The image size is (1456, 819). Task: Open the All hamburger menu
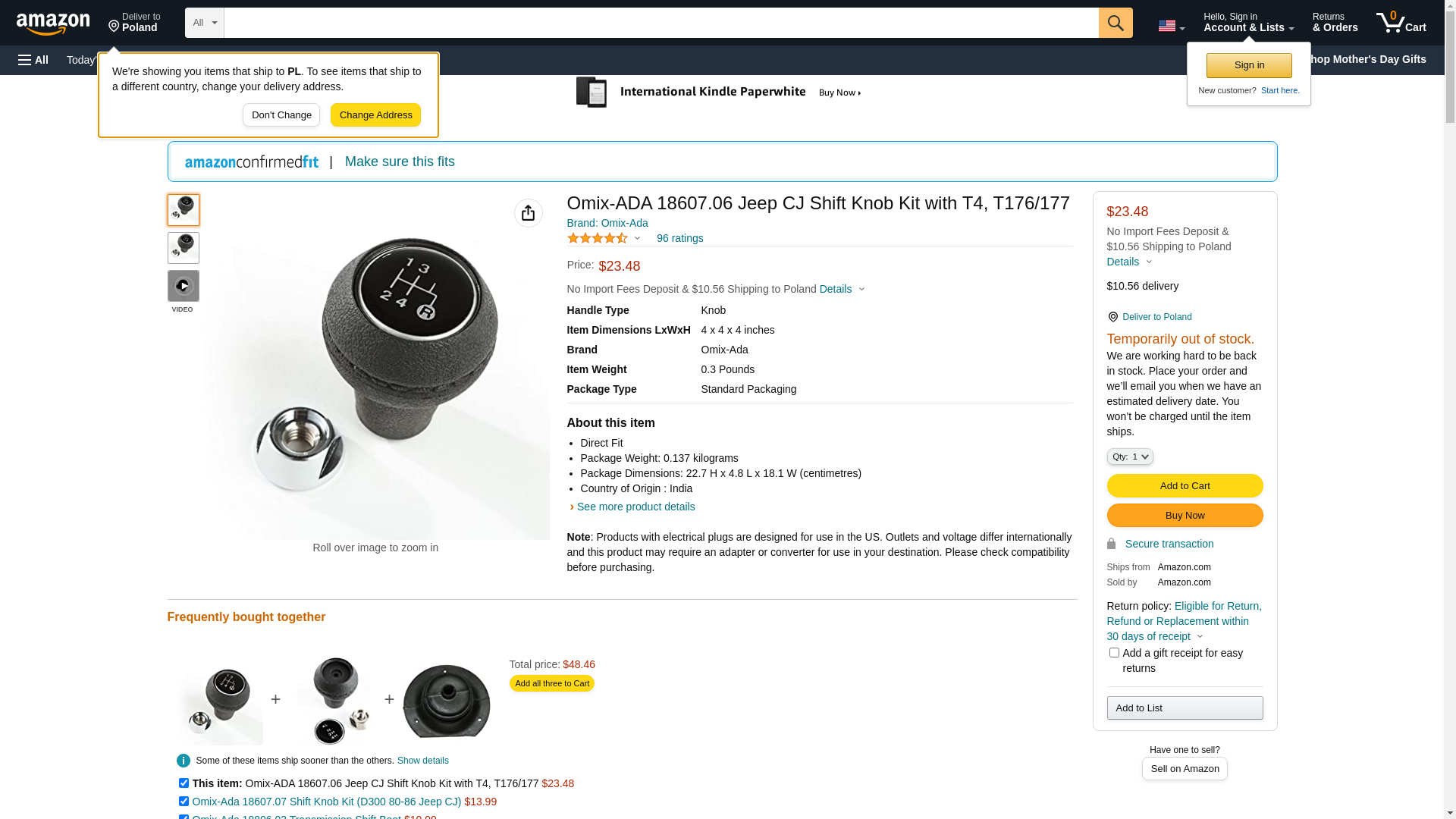point(33,60)
